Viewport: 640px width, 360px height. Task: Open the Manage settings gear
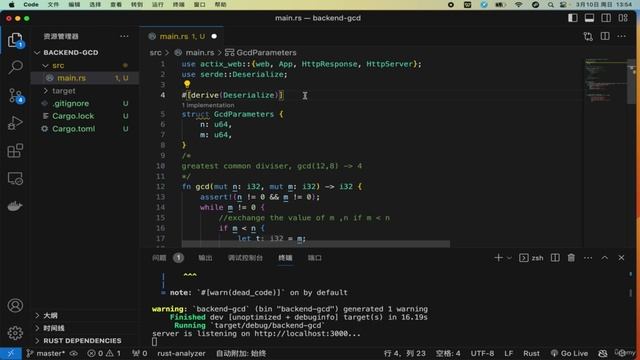(x=15, y=333)
